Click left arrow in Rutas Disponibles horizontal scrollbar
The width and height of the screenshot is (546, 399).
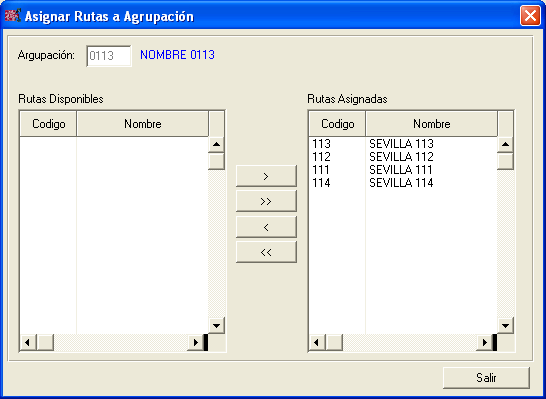click(28, 343)
